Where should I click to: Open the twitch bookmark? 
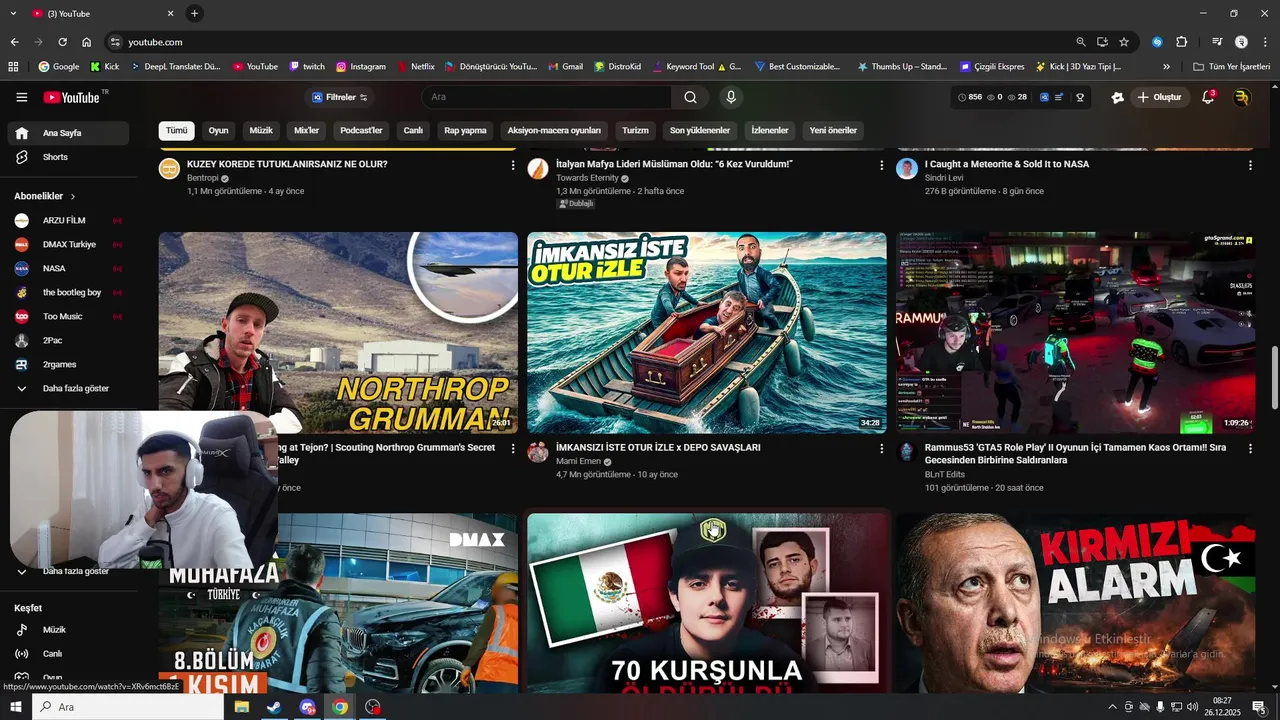pyautogui.click(x=307, y=67)
